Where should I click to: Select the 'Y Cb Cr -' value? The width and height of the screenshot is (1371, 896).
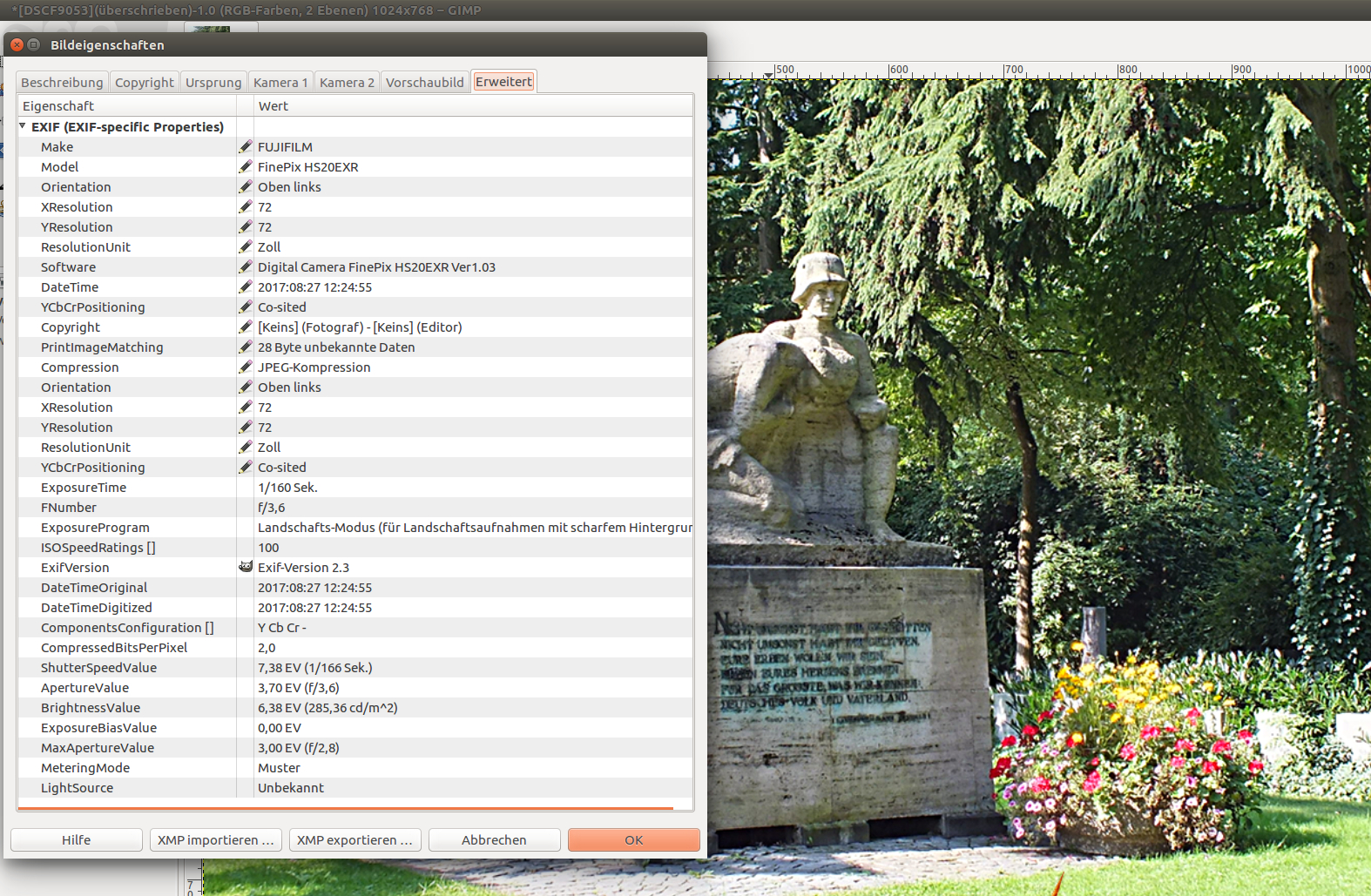(282, 627)
